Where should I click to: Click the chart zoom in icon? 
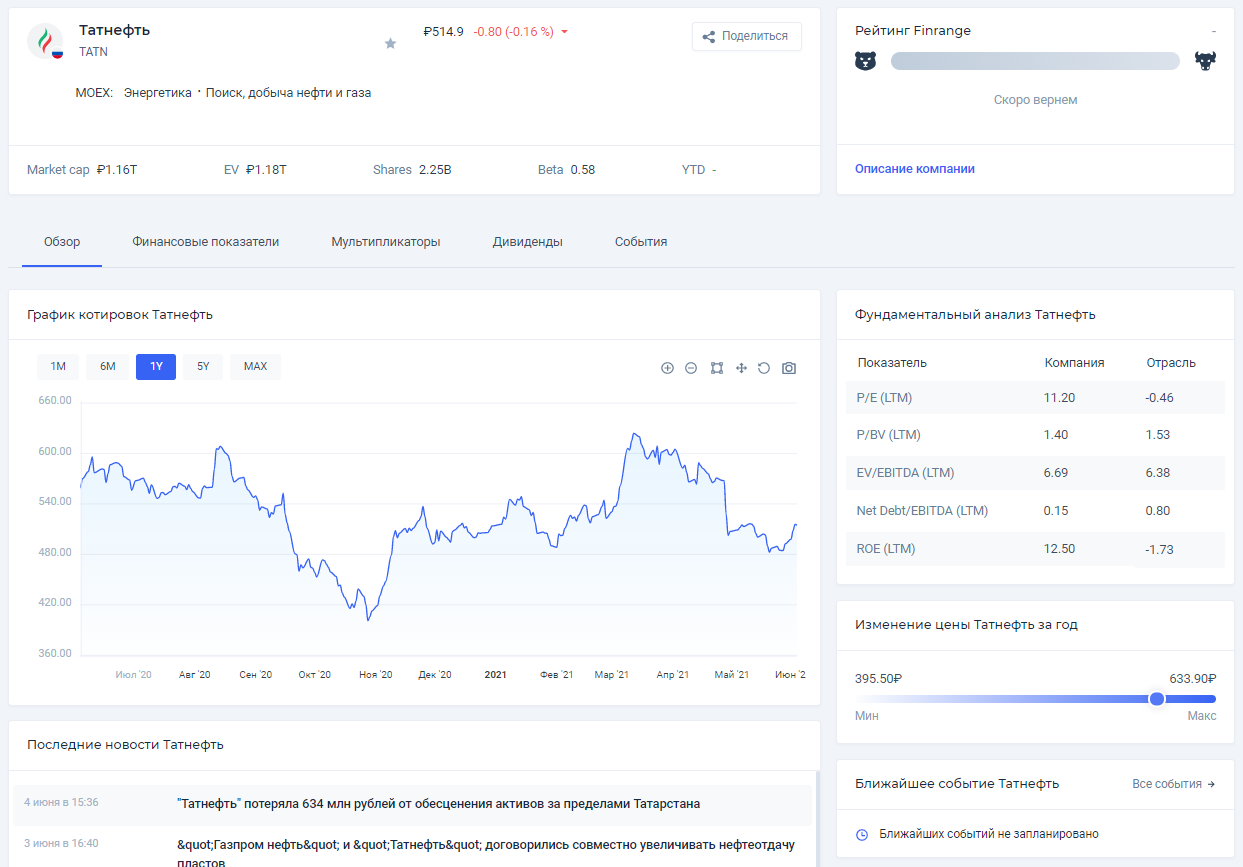pyautogui.click(x=667, y=368)
